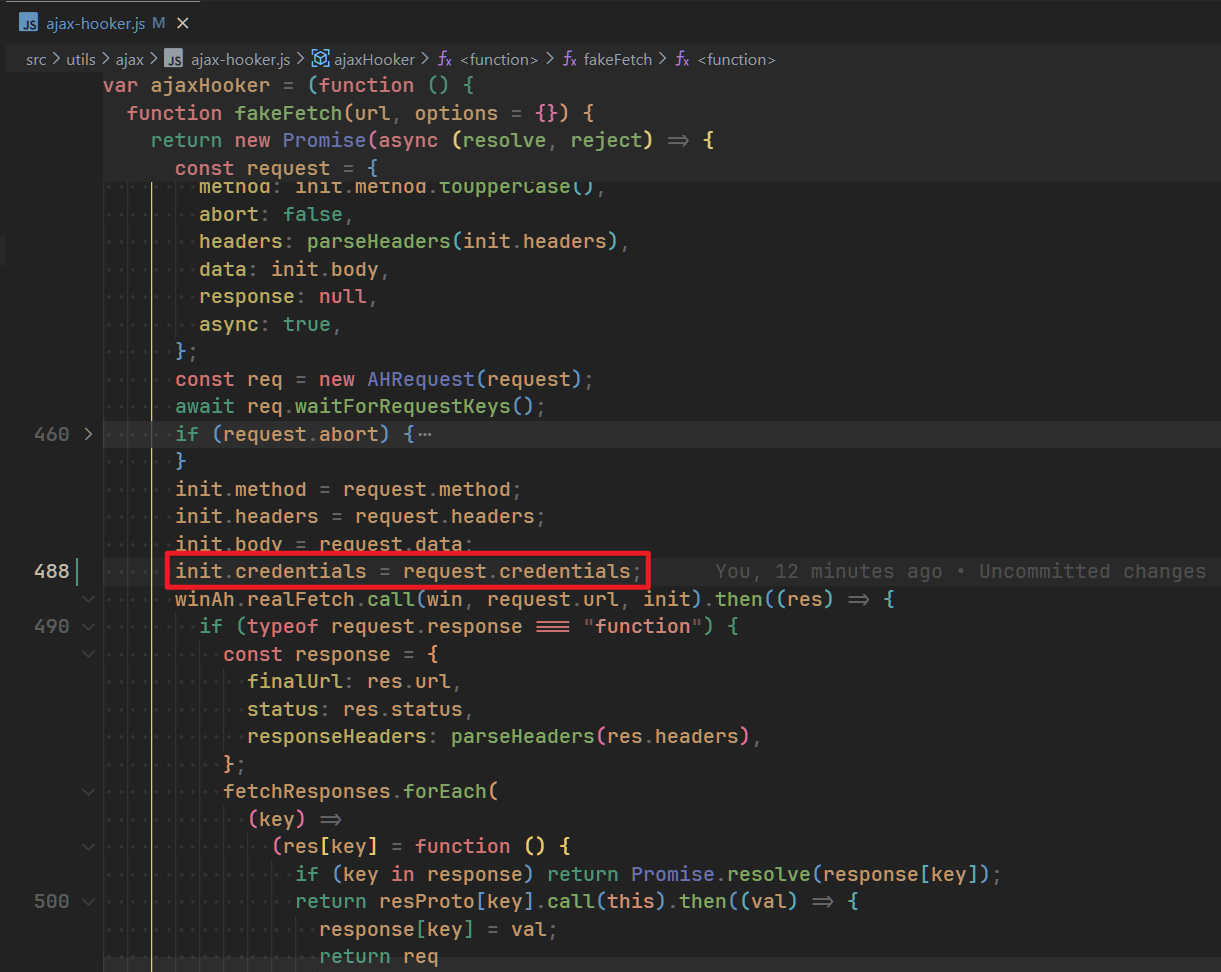
Task: Click the git blame annotation "You, 12 minutes ago"
Action: 828,571
